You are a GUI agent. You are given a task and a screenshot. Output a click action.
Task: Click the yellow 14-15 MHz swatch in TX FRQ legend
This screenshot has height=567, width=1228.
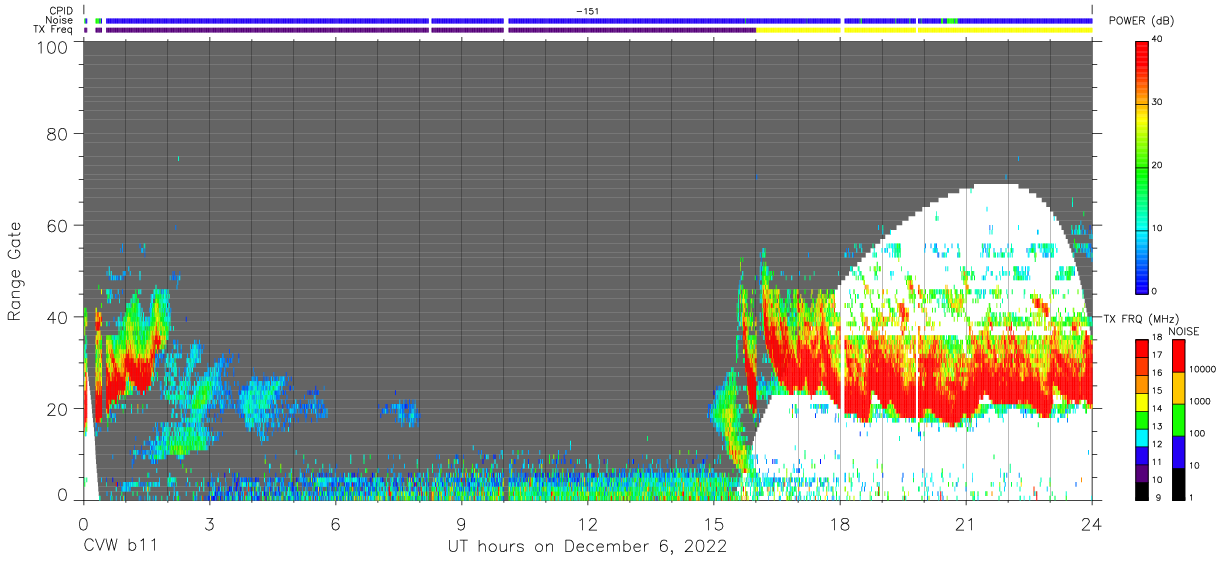(1143, 401)
